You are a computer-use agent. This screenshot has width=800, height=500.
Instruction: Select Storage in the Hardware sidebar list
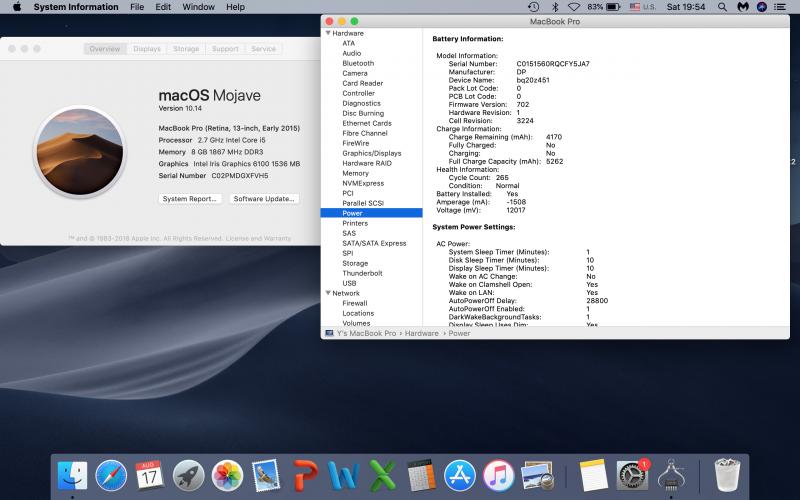click(355, 263)
